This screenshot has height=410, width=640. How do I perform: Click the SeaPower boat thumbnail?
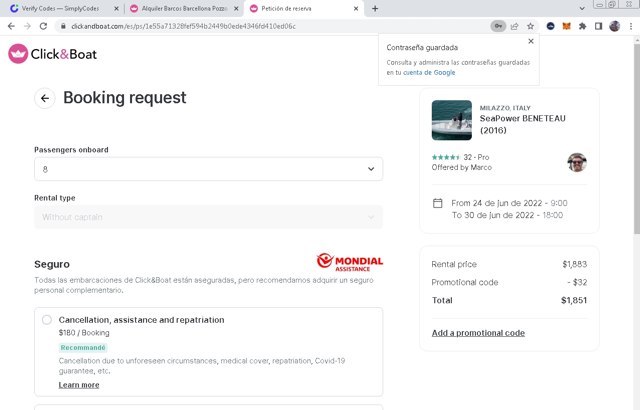pyautogui.click(x=452, y=120)
